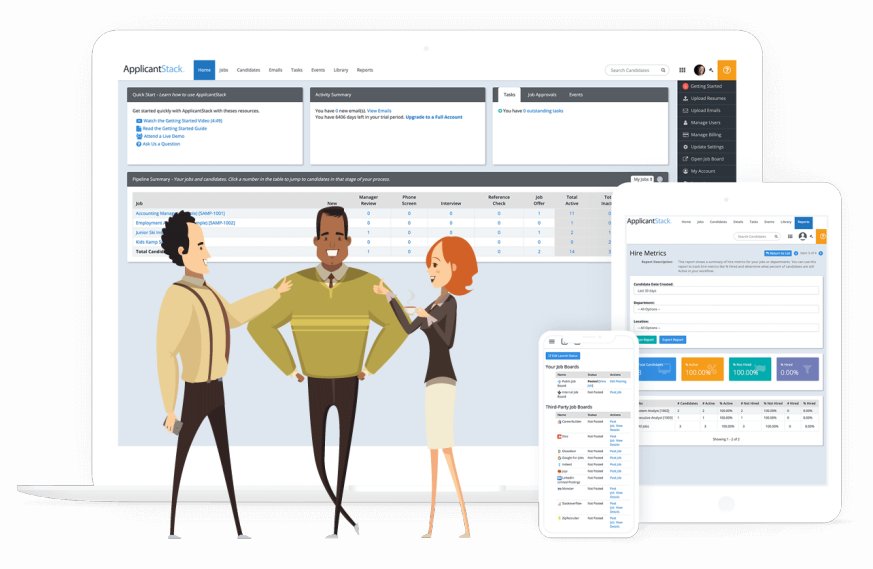873x569 pixels.
Task: Open the Department dropdown on tablet
Action: click(726, 309)
